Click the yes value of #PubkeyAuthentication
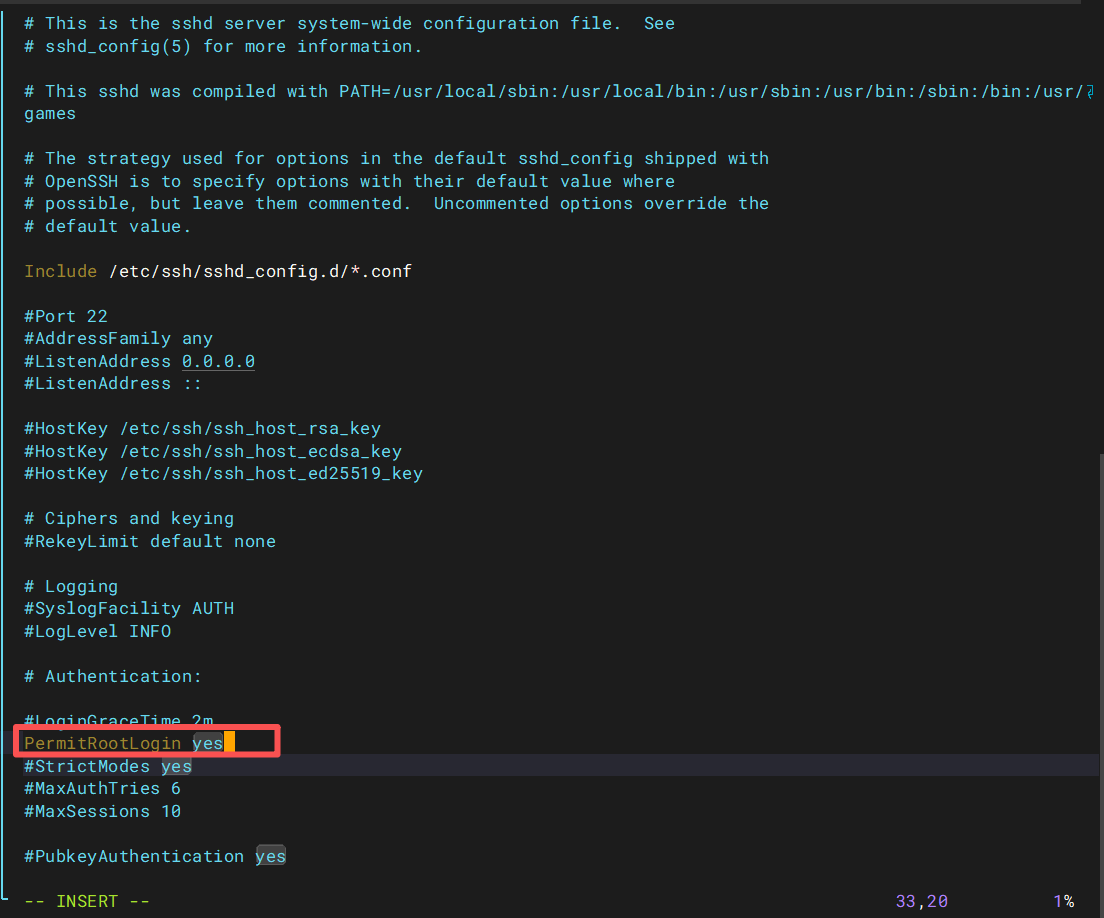 click(x=270, y=856)
